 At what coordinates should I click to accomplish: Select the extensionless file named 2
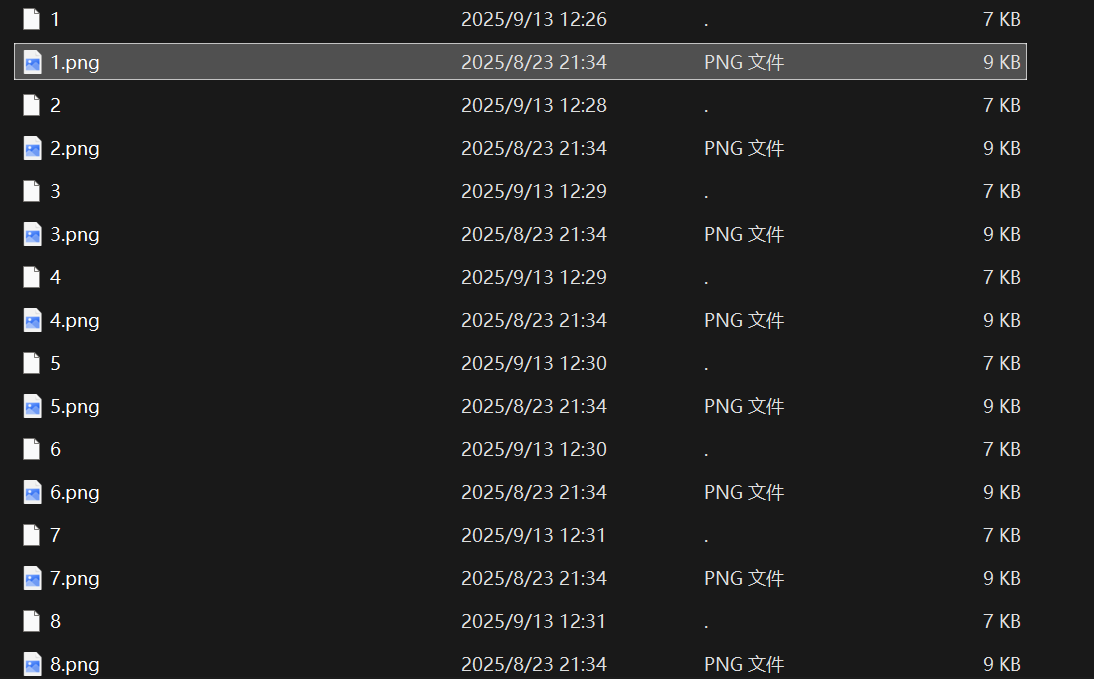(56, 105)
